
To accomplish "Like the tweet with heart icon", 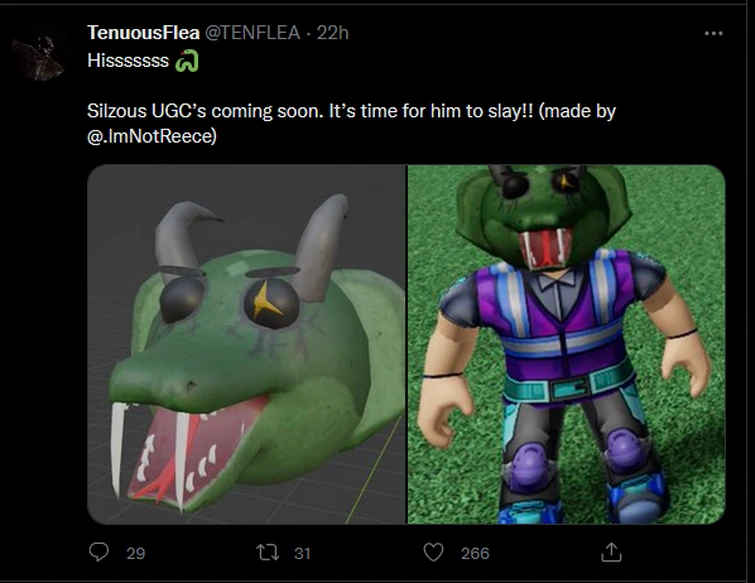I will [x=433, y=552].
